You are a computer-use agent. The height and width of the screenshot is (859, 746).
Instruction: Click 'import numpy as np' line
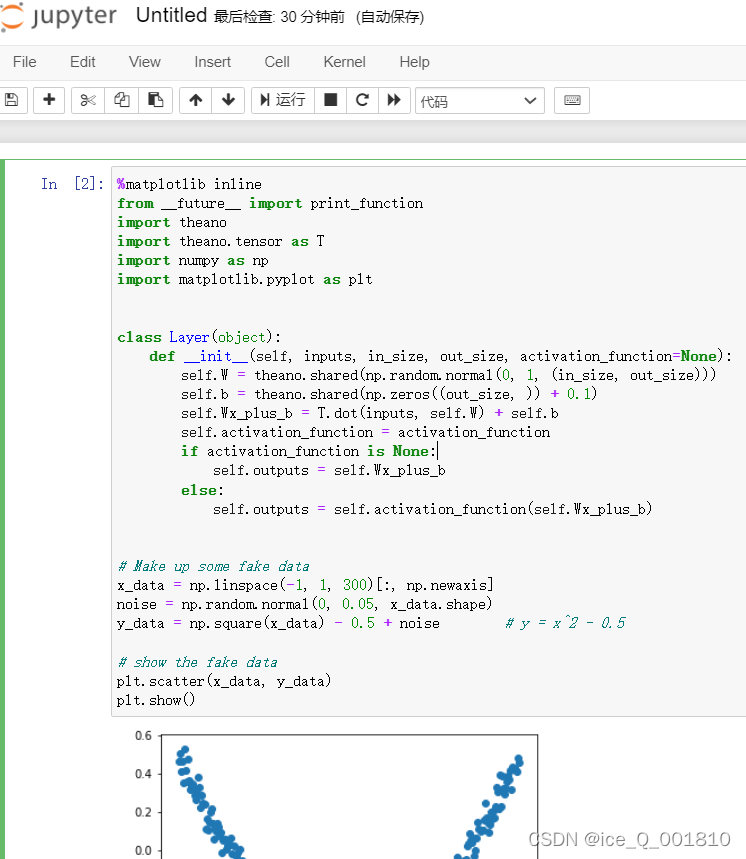[192, 261]
